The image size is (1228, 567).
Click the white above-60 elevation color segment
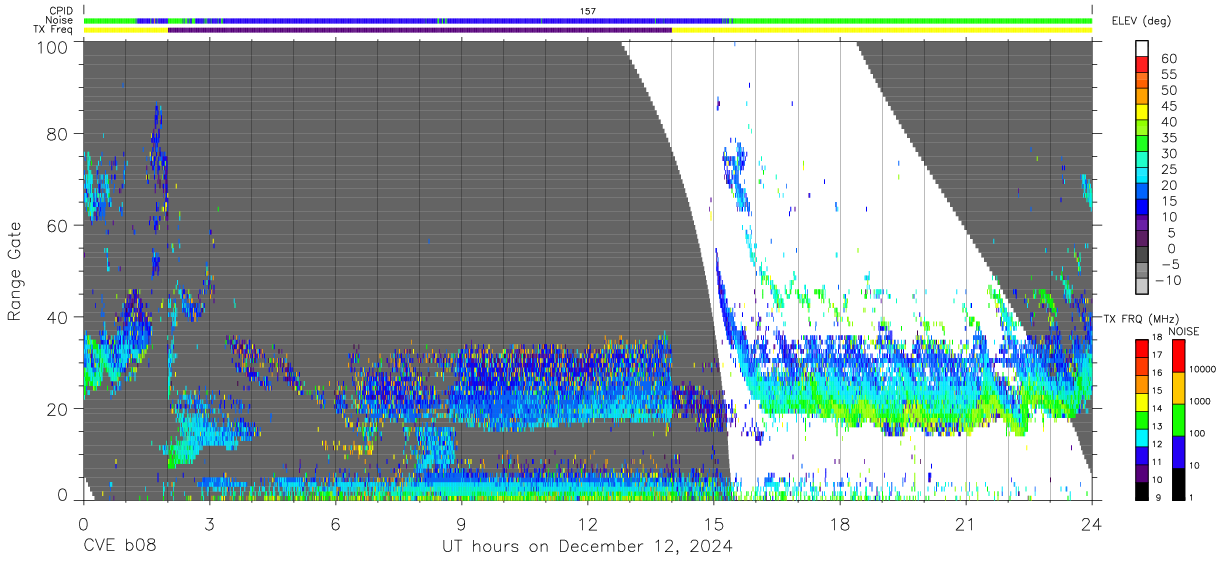(x=1142, y=47)
